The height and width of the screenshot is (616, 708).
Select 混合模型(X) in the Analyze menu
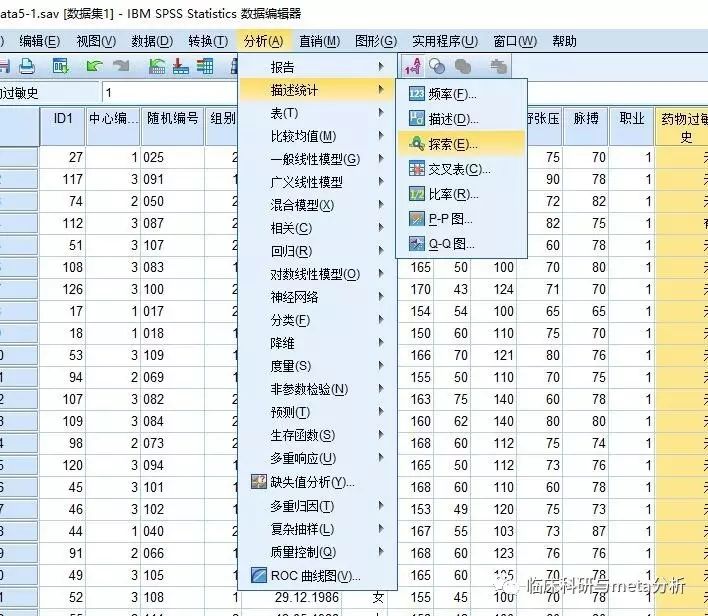click(317, 205)
